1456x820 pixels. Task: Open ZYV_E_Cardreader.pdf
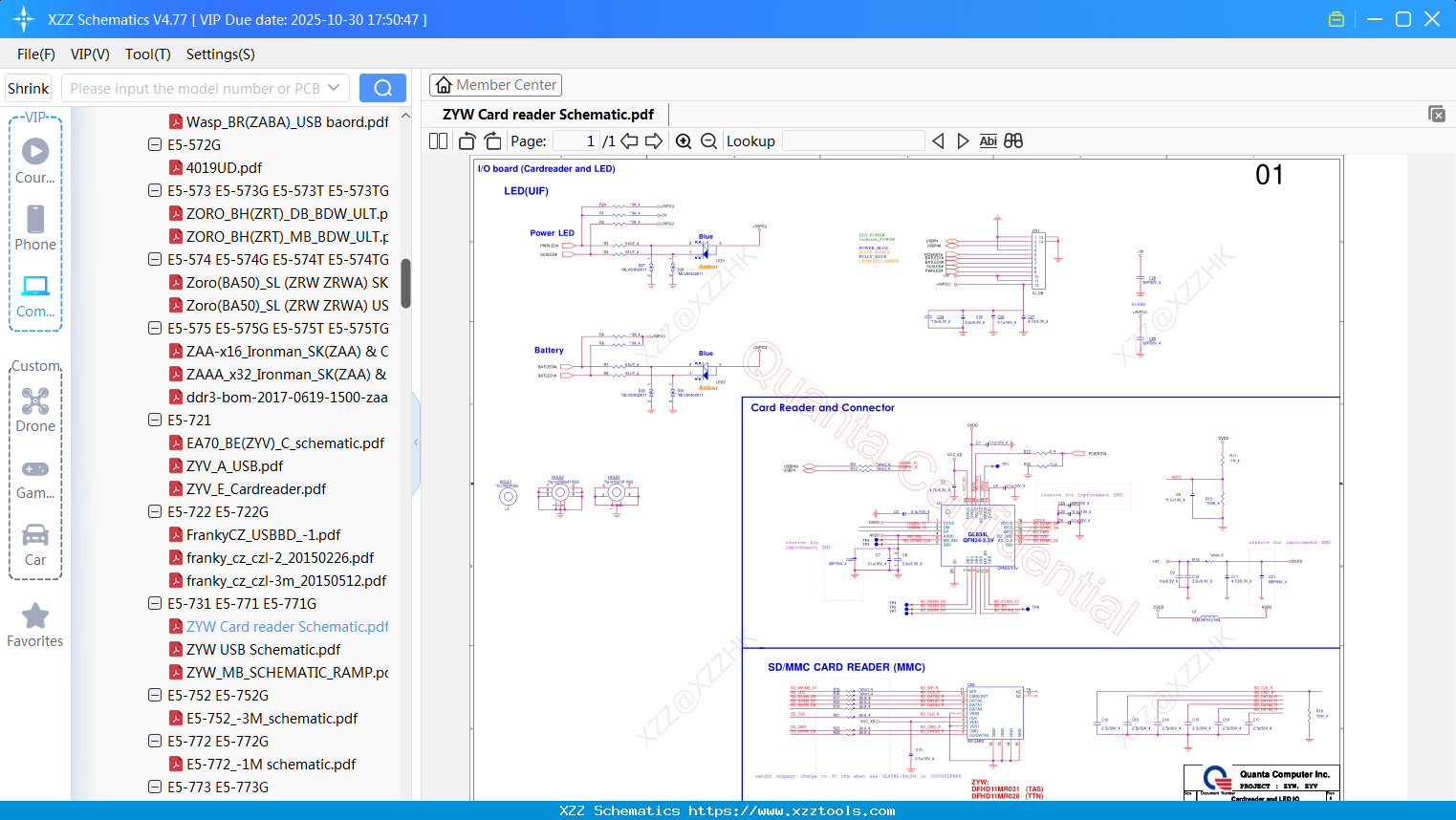[x=256, y=488]
